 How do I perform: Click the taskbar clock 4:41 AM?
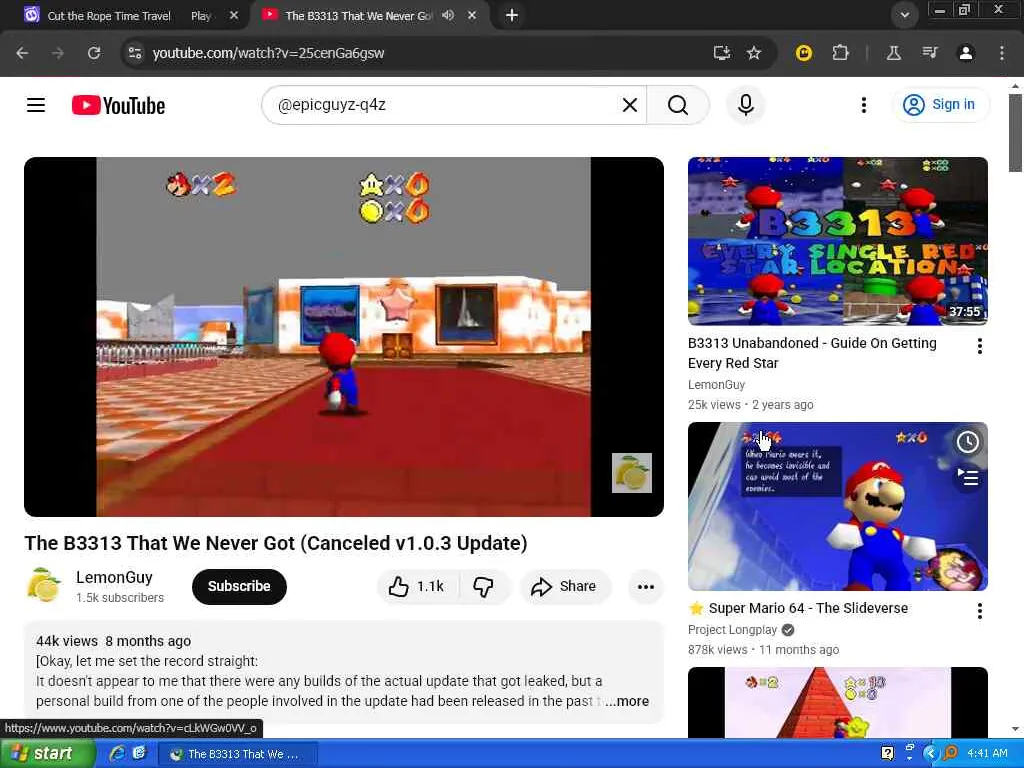pyautogui.click(x=987, y=754)
